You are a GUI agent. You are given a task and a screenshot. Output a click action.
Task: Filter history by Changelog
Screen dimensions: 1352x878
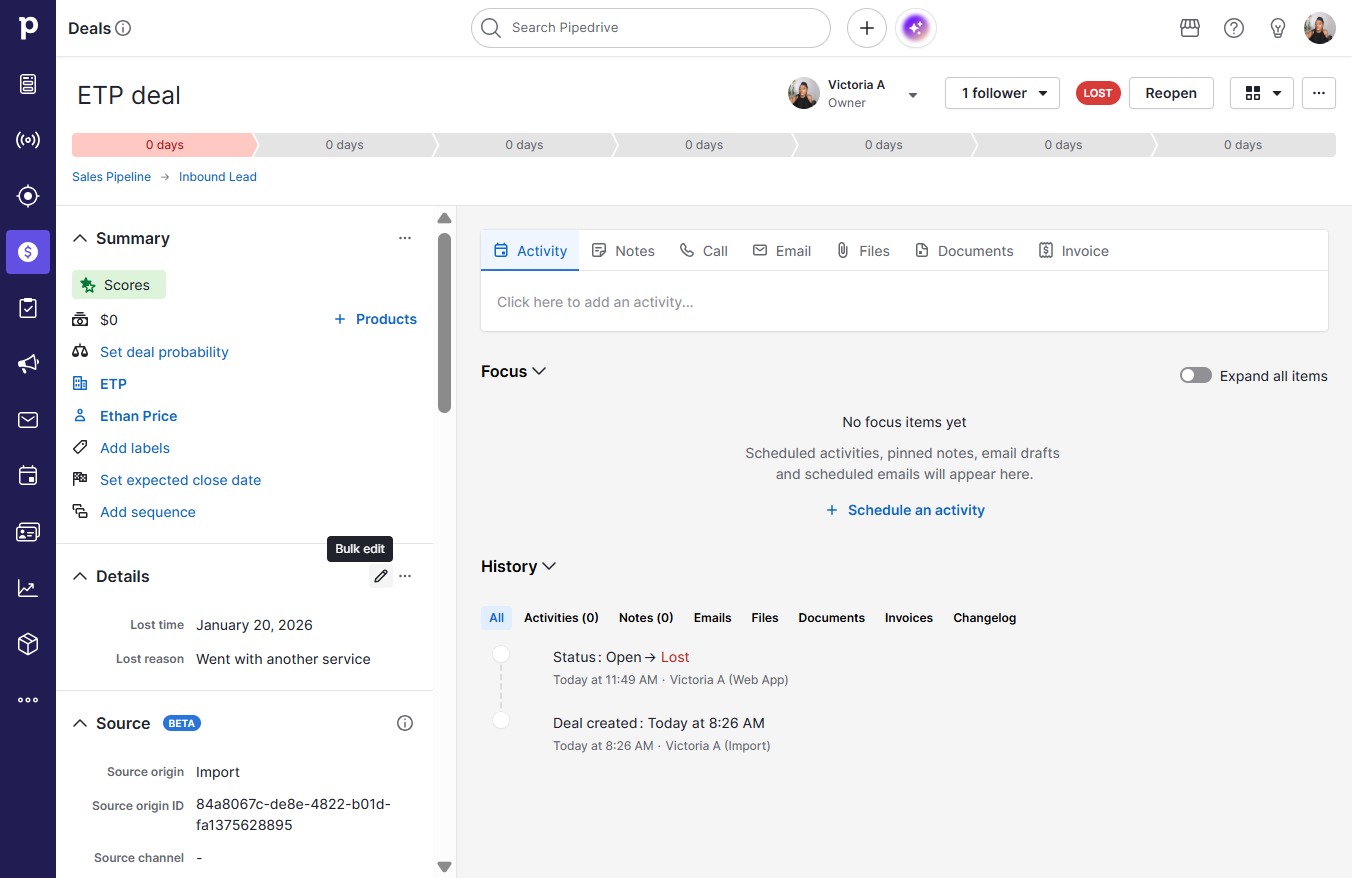(x=984, y=618)
